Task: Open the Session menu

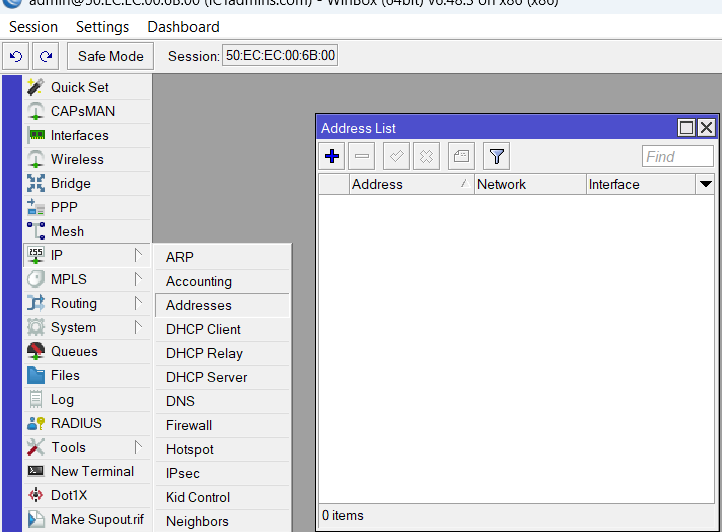Action: coord(33,27)
